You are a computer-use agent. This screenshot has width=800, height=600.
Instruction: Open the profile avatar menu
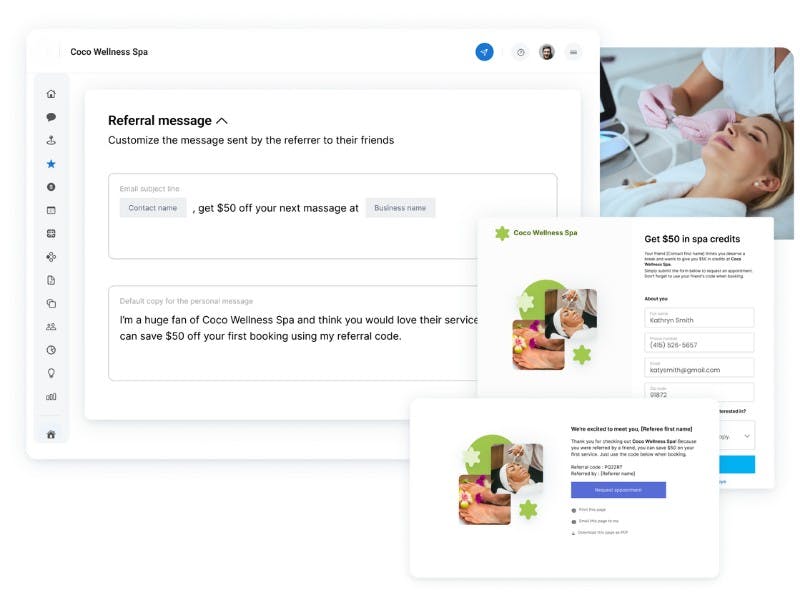pyautogui.click(x=546, y=52)
